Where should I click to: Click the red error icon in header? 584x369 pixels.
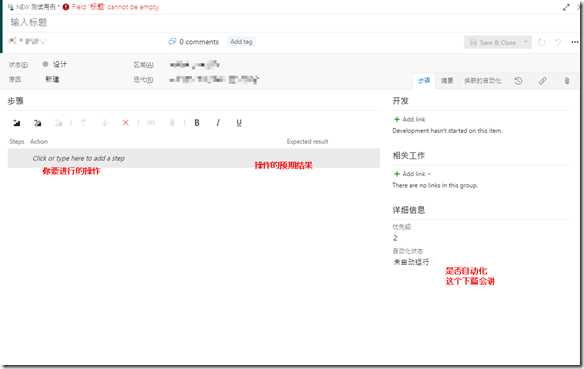point(66,7)
